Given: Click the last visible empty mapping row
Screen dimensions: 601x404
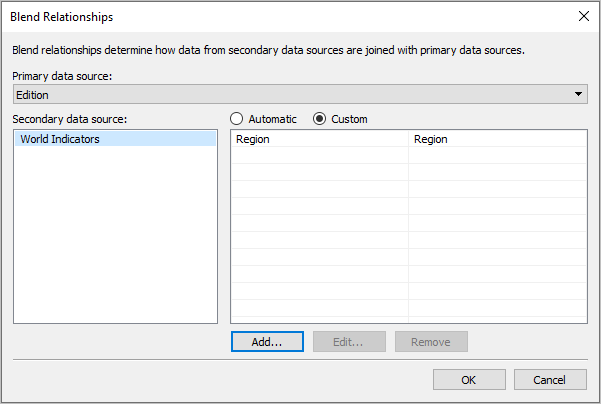Looking at the screenshot, I should click(x=409, y=308).
